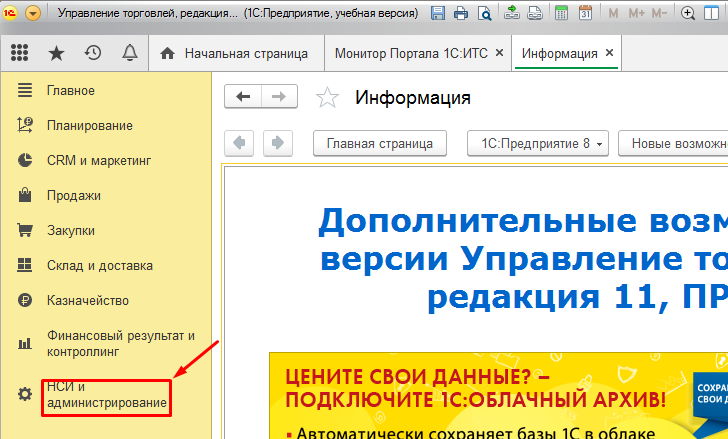Open the Казначейство section

[x=88, y=301]
